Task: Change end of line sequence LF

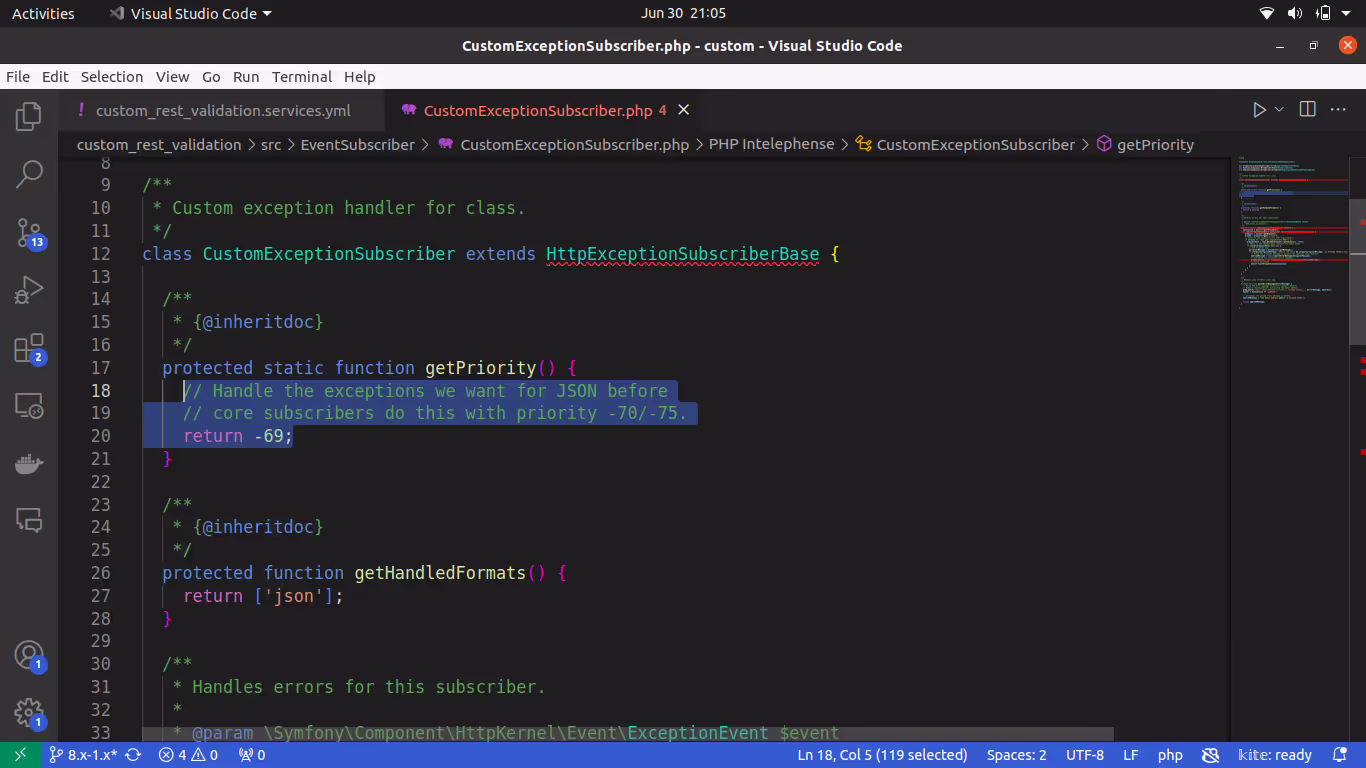Action: (x=1130, y=755)
